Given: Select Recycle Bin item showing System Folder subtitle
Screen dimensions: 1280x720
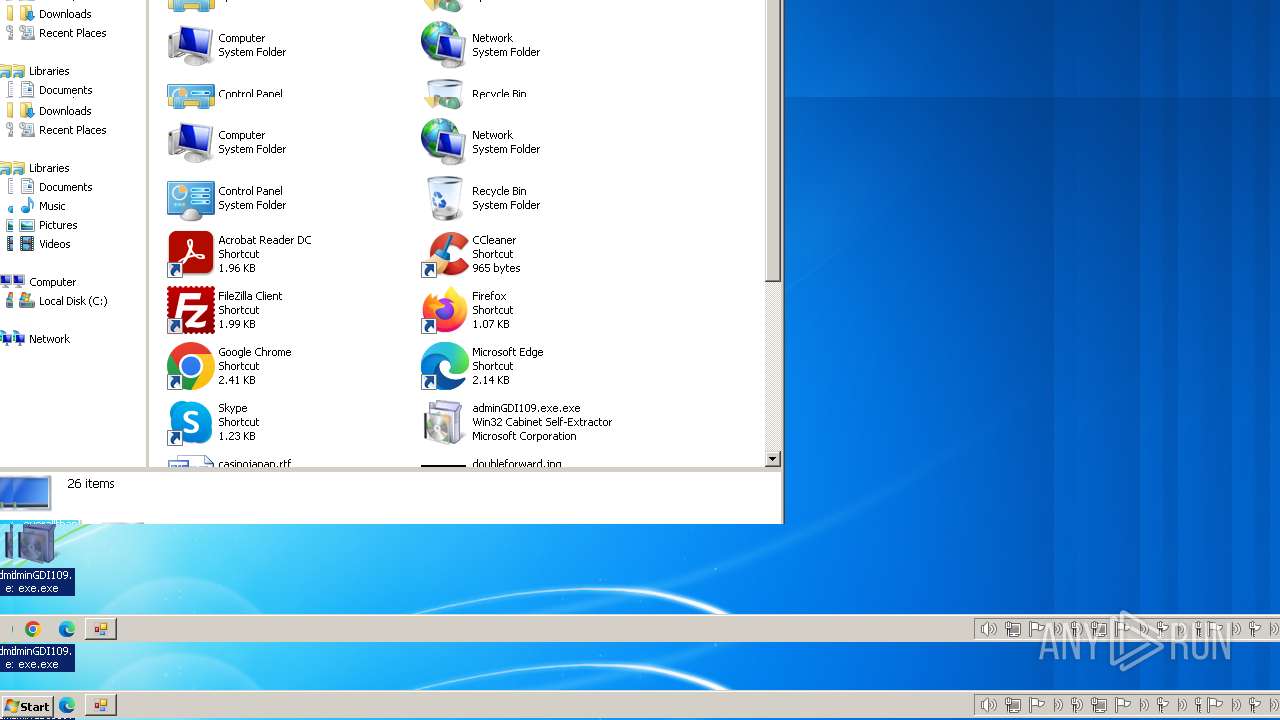Looking at the screenshot, I should (x=481, y=198).
